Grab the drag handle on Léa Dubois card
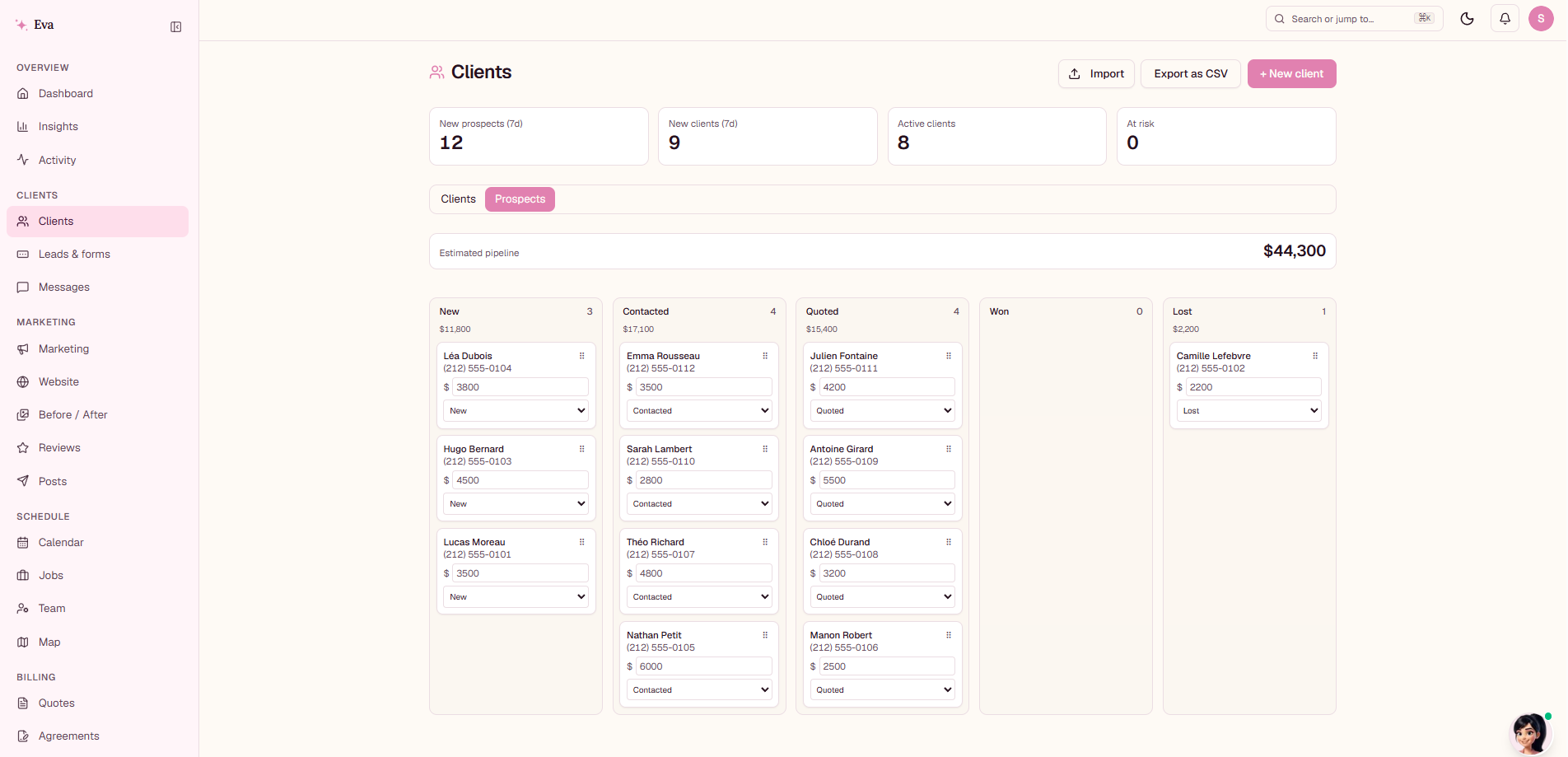This screenshot has width=1568, height=757. coord(582,356)
